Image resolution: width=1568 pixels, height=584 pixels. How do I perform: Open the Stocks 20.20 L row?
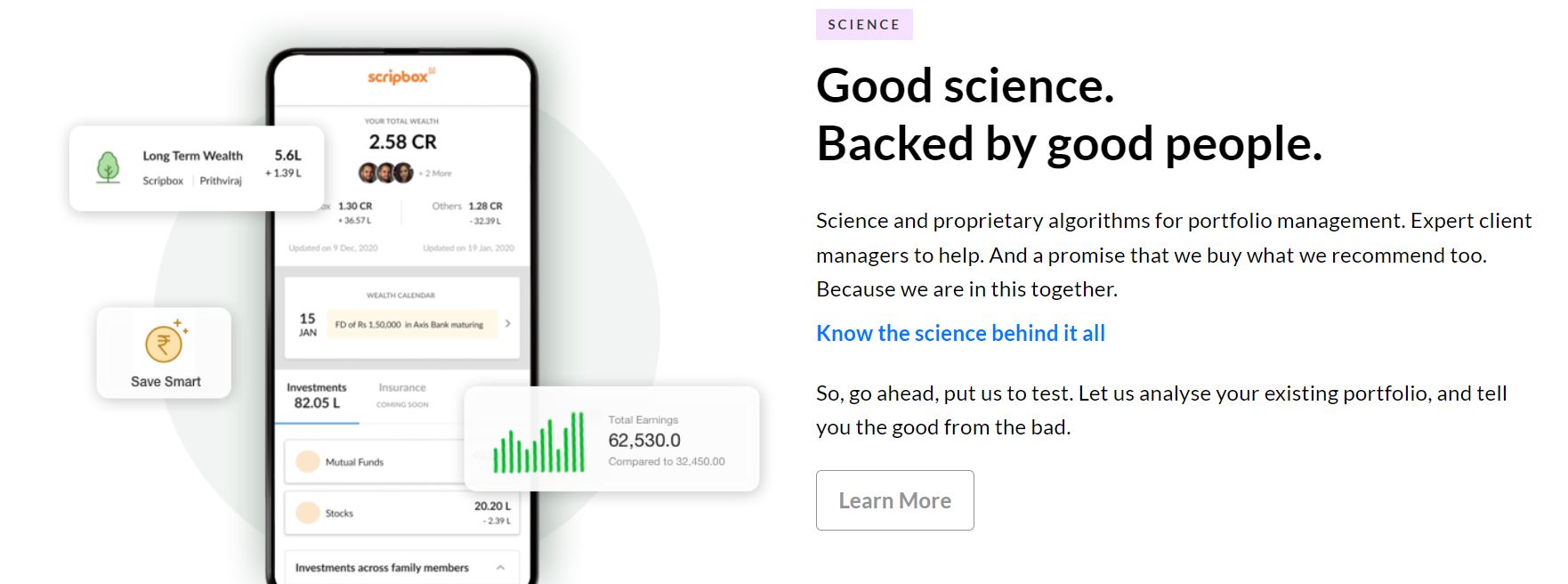coord(401,513)
